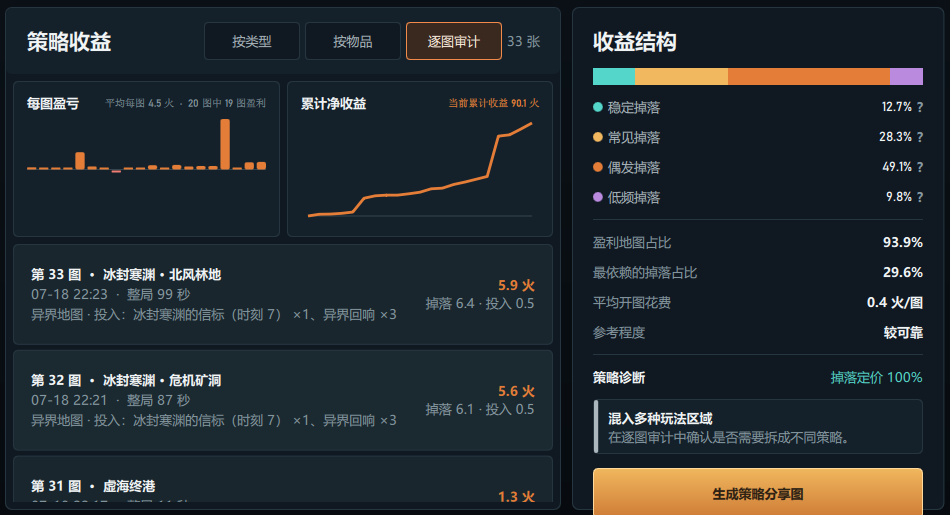Click 掉落 6.4 · 投入 0.5 text
The width and height of the screenshot is (950, 515).
(480, 304)
